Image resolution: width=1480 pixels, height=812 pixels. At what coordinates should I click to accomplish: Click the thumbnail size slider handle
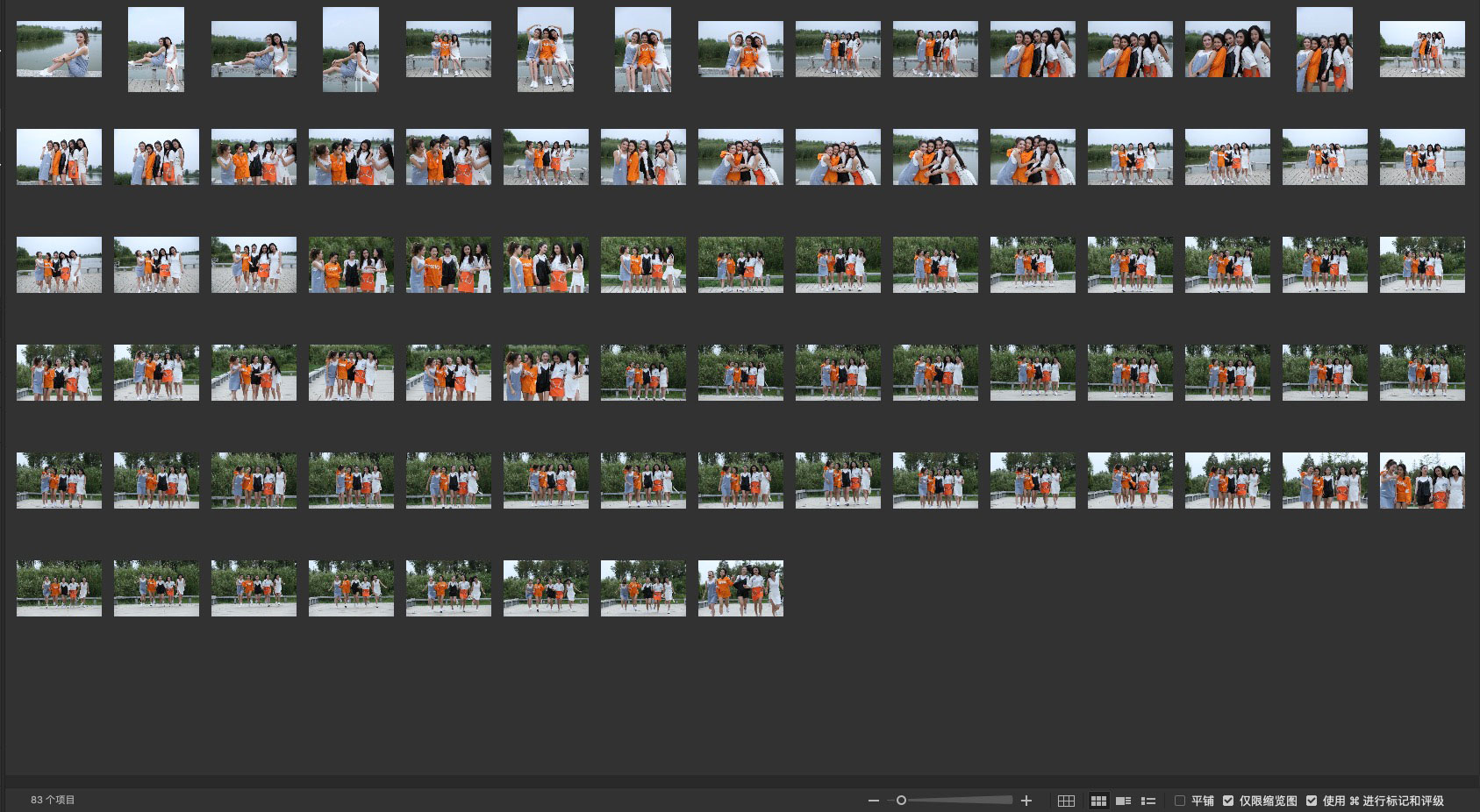901,801
